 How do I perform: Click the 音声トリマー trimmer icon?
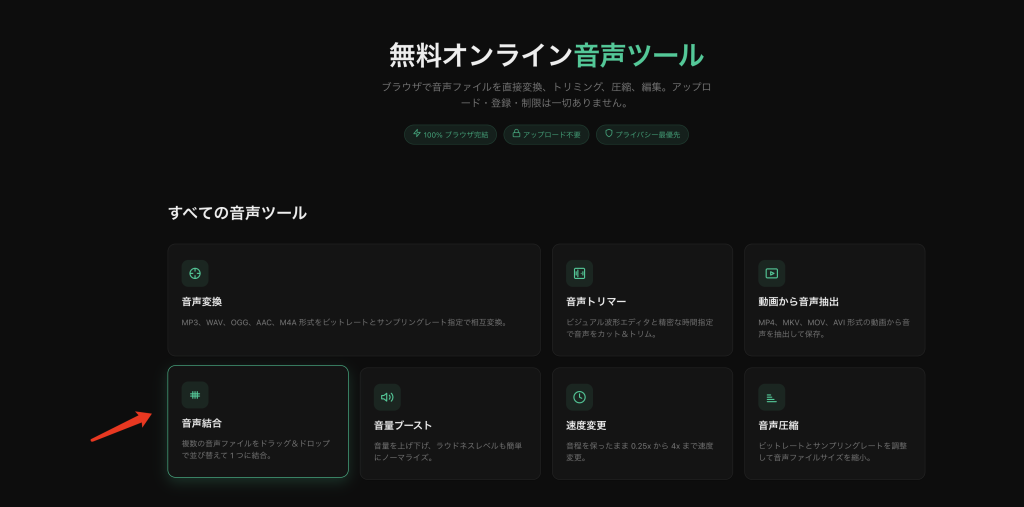coord(579,273)
